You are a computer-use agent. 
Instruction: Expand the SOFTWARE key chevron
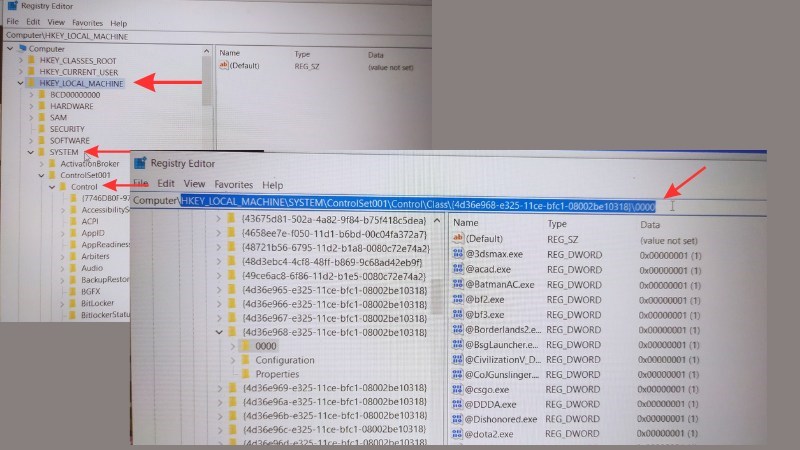pyautogui.click(x=31, y=140)
